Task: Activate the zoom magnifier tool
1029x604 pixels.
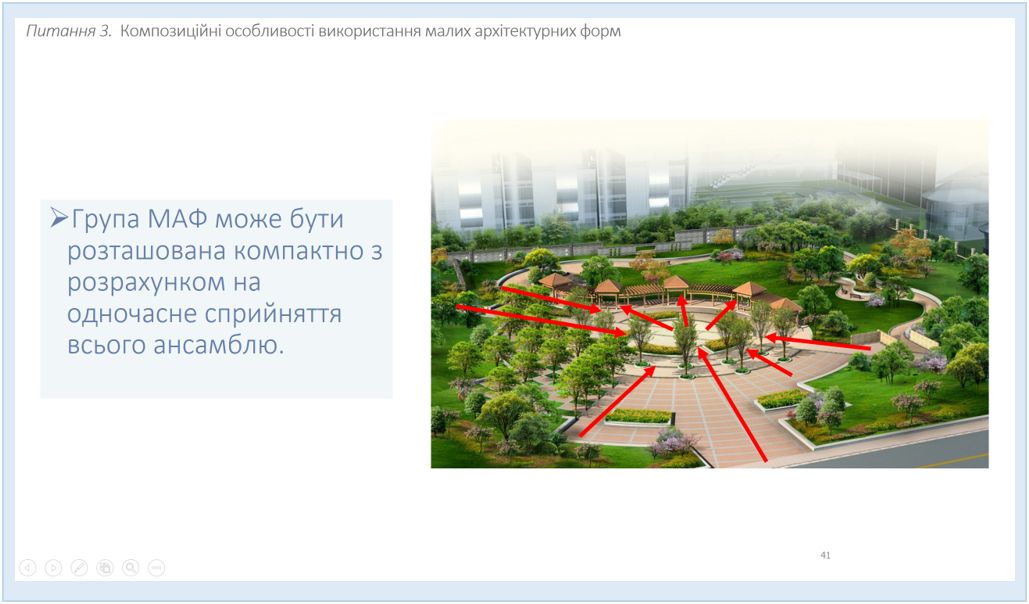Action: tap(131, 568)
